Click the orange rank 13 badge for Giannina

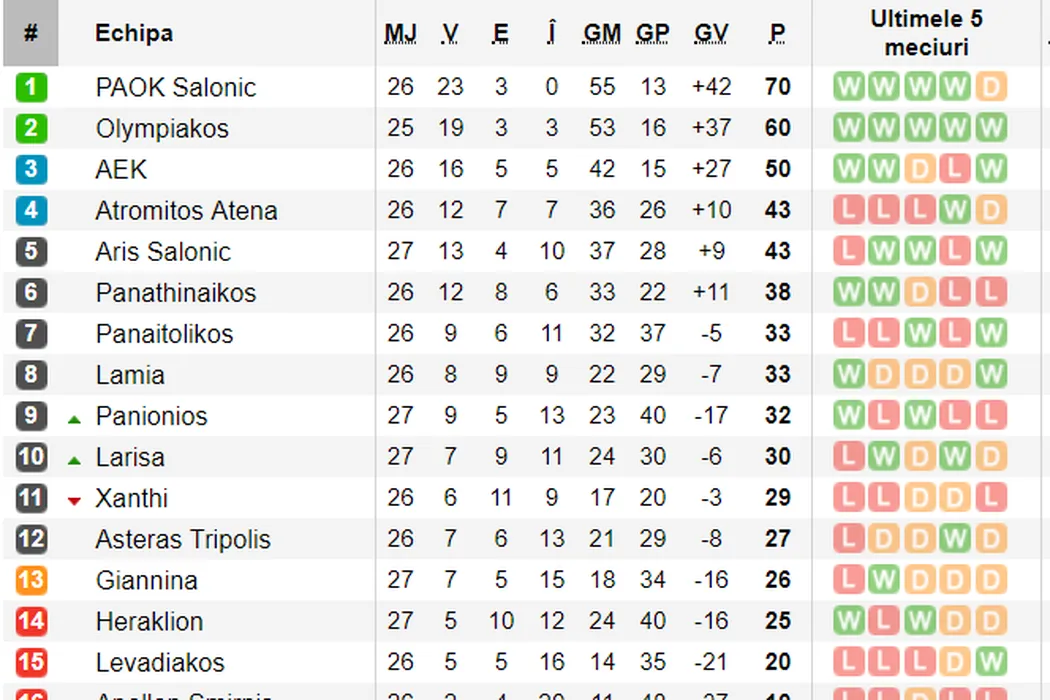tap(31, 580)
